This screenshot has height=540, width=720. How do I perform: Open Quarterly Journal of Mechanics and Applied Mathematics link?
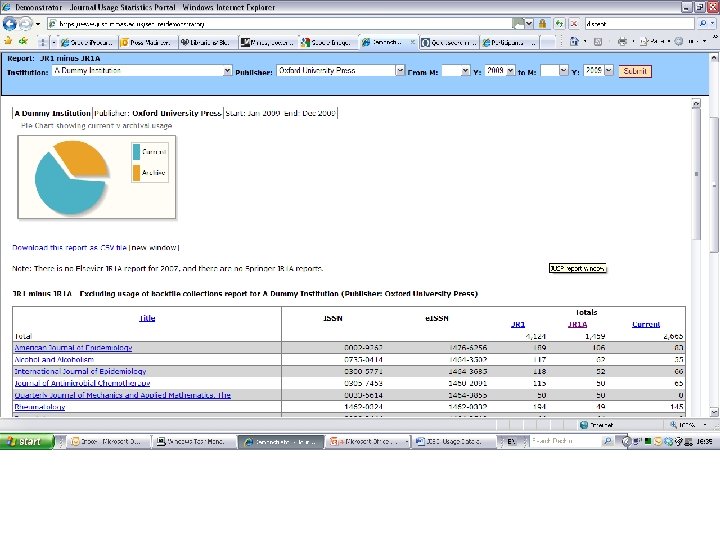pos(123,395)
